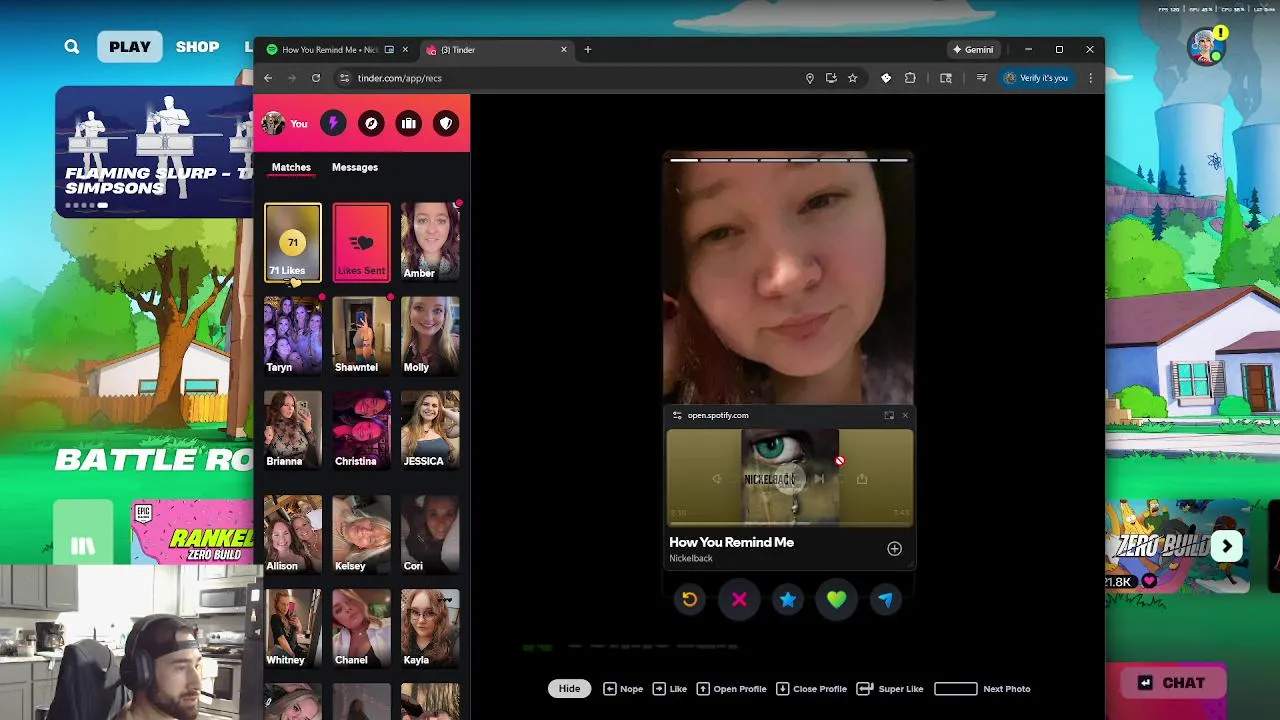Image resolution: width=1280 pixels, height=720 pixels.
Task: Open the Explore compass icon
Action: pos(371,123)
